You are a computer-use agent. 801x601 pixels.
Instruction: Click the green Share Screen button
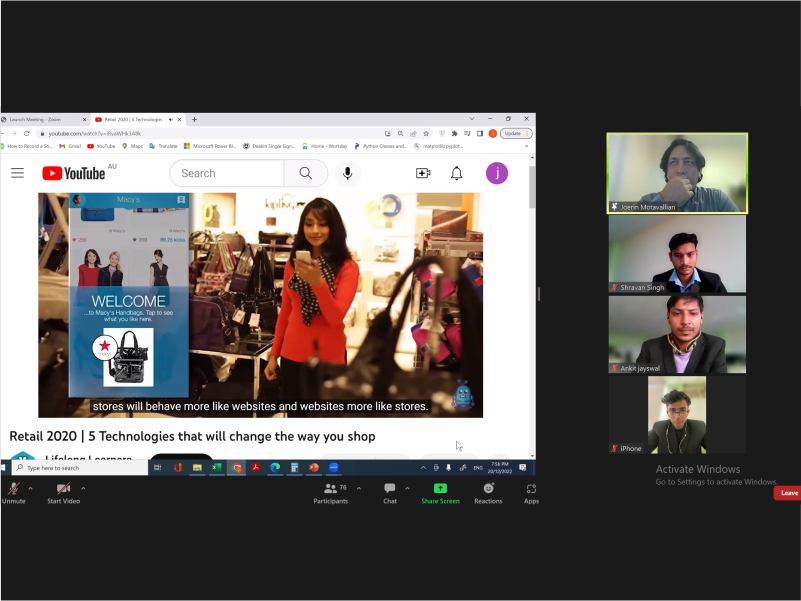tap(440, 493)
